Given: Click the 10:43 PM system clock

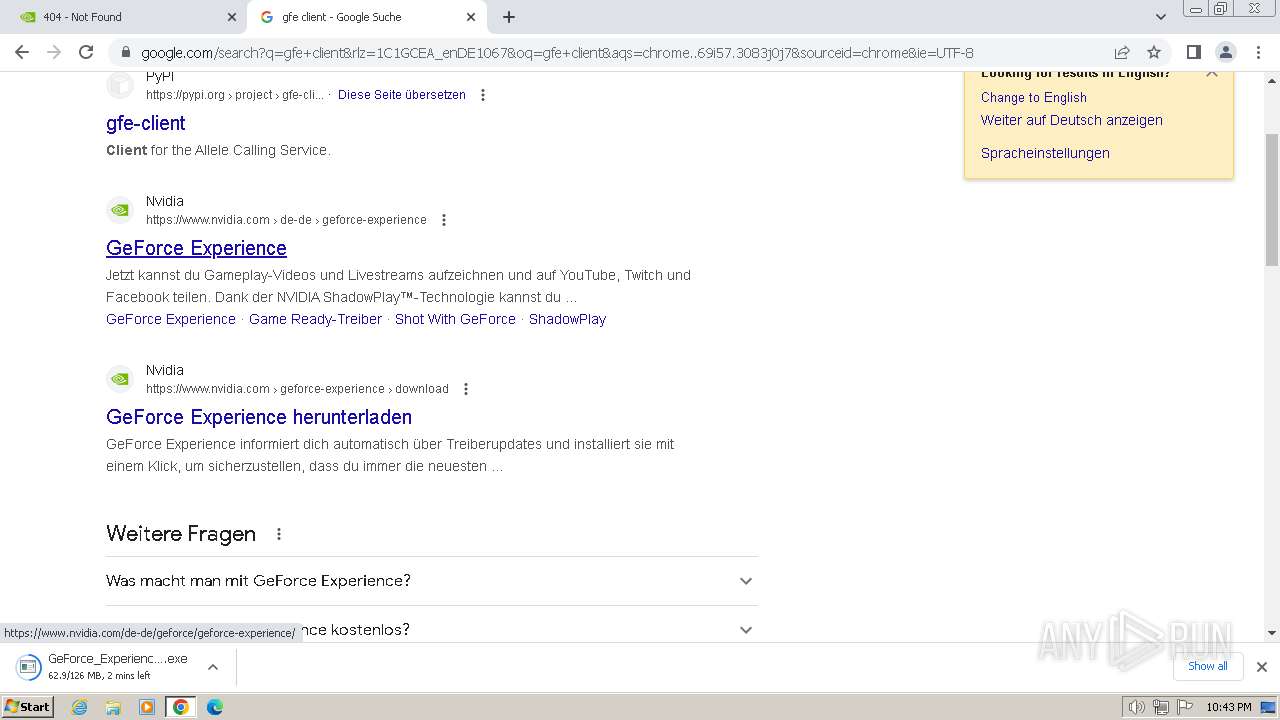Looking at the screenshot, I should (x=1229, y=707).
